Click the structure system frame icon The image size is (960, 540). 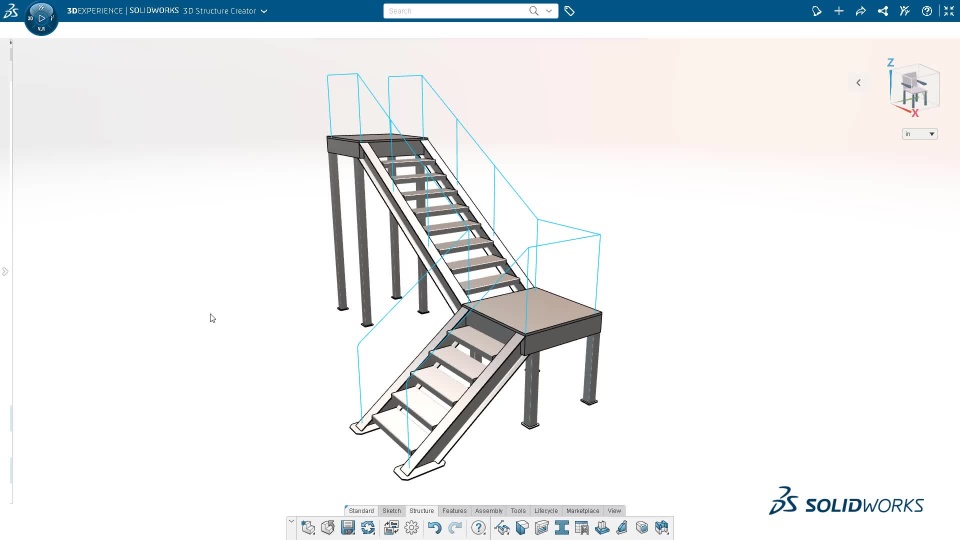(542, 528)
